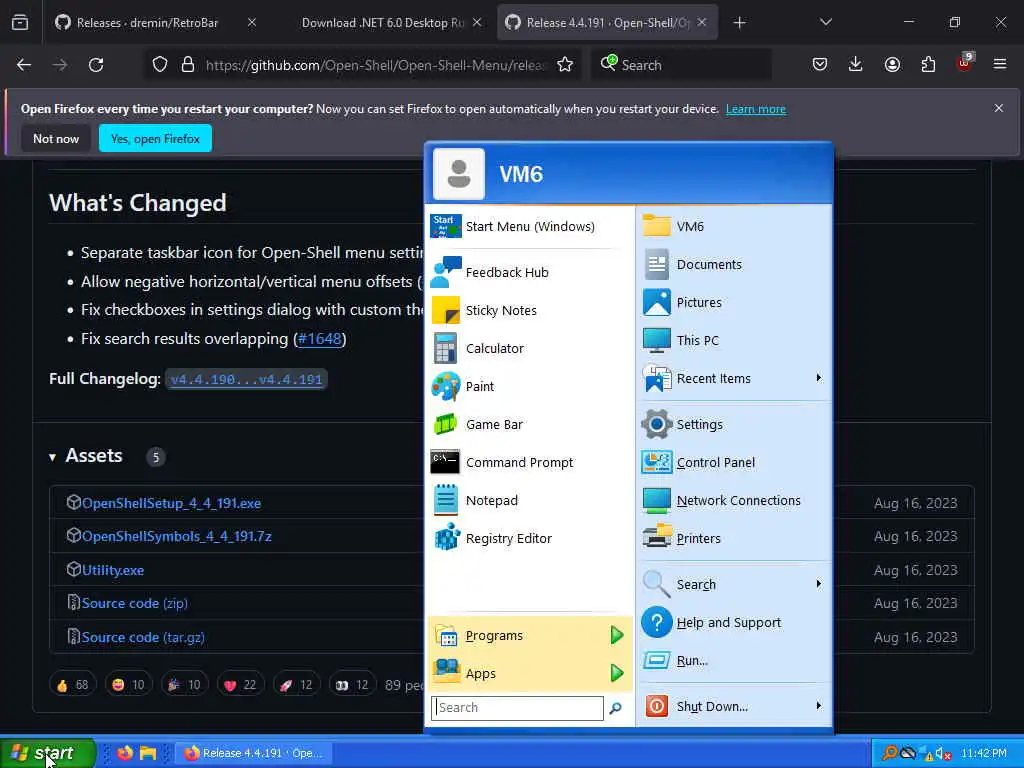The image size is (1024, 768).
Task: Open Firefox downloads panel
Action: [x=856, y=64]
